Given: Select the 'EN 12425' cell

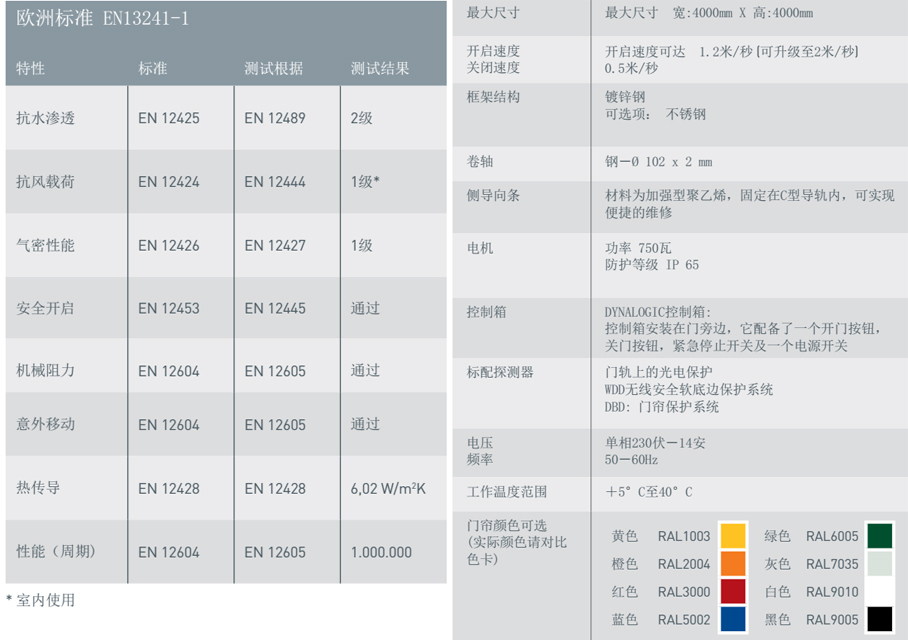Looking at the screenshot, I should [x=169, y=118].
